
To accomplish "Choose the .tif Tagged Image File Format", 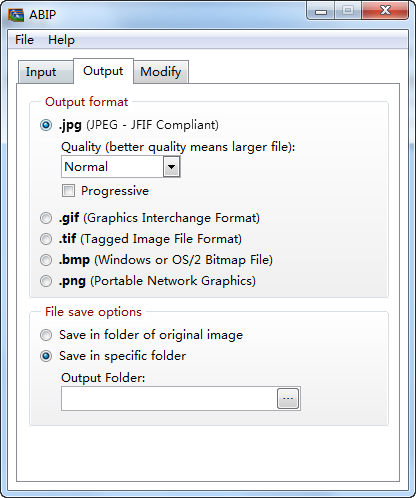I will [x=46, y=239].
